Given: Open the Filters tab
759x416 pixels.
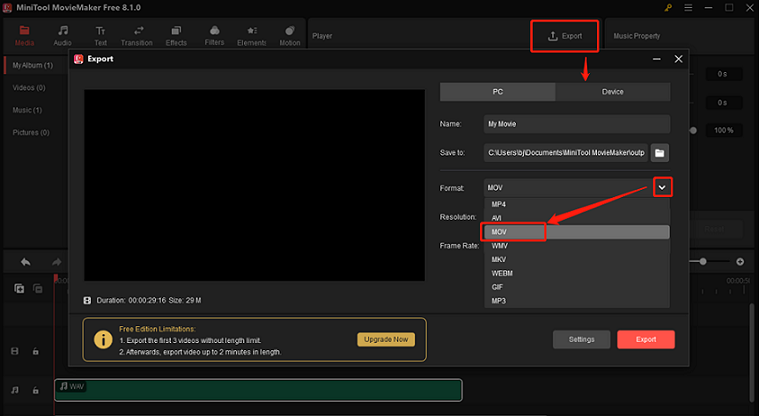Looking at the screenshot, I should click(214, 36).
